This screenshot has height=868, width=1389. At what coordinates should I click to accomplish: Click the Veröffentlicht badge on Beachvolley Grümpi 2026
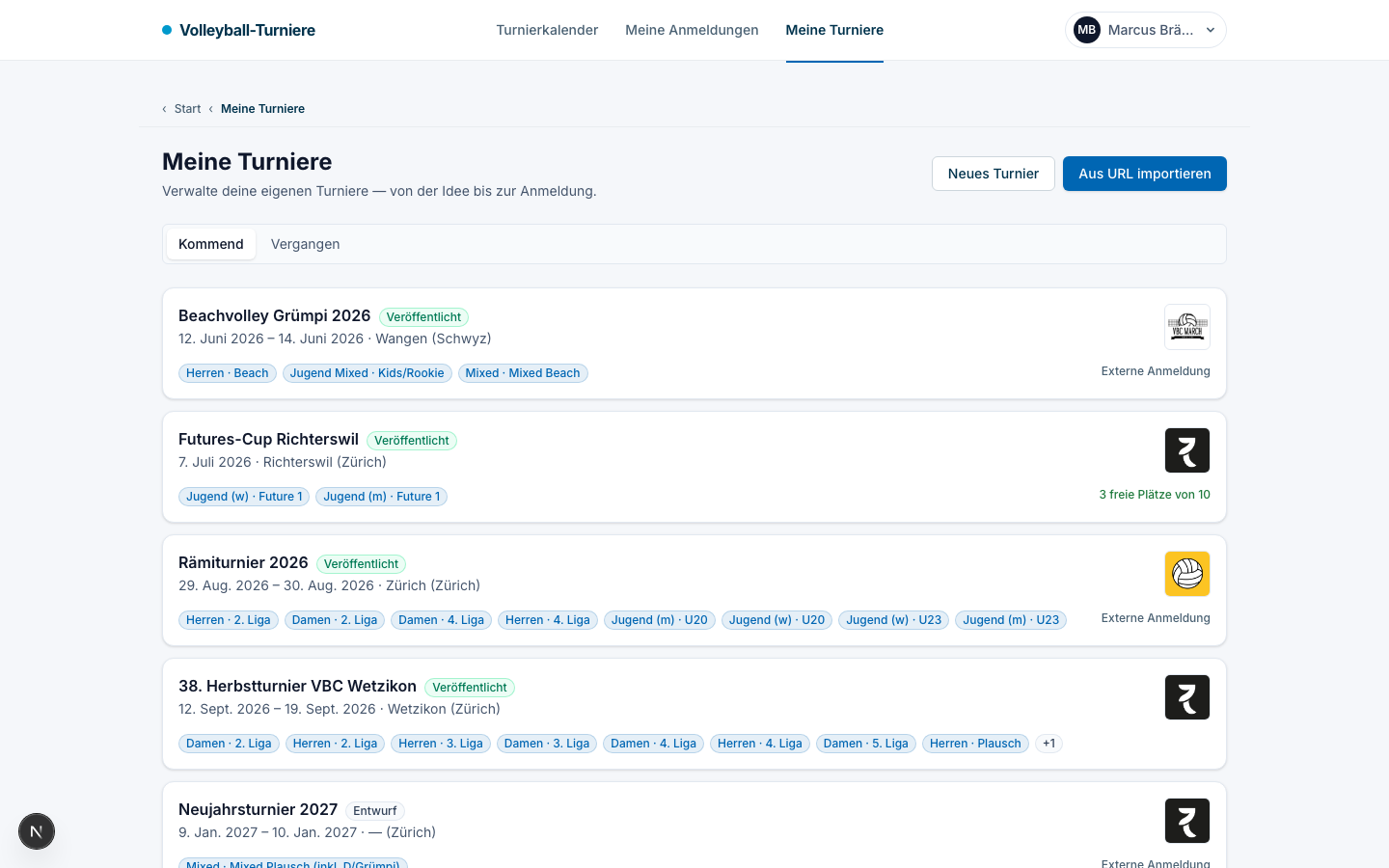[423, 317]
